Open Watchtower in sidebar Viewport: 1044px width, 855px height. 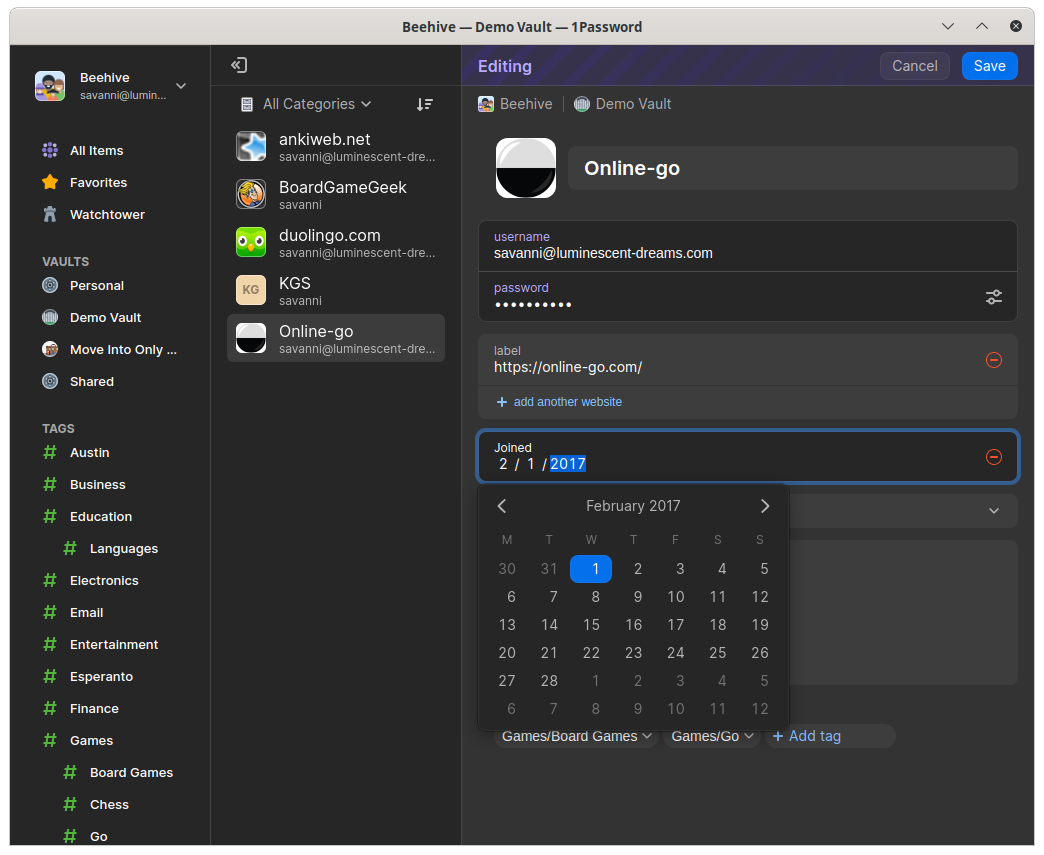coord(107,214)
